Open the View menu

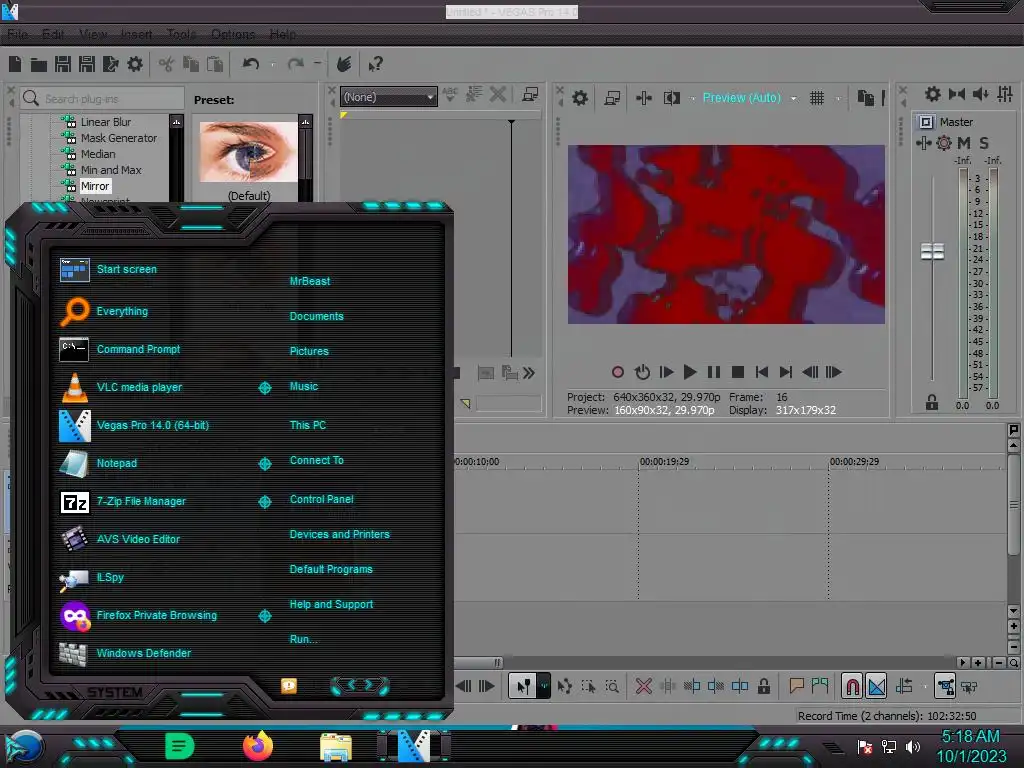pyautogui.click(x=93, y=34)
